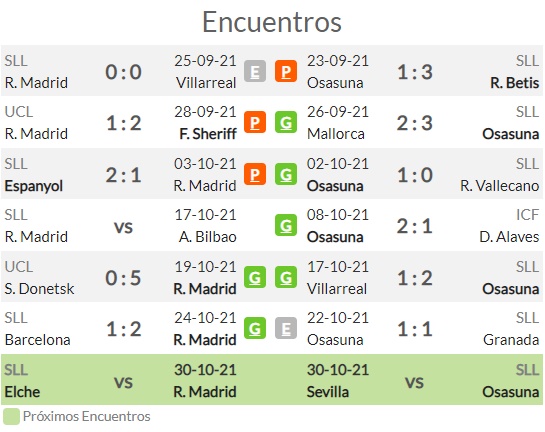Click the green G badge for Barcelona vs R. Madrid

click(255, 328)
